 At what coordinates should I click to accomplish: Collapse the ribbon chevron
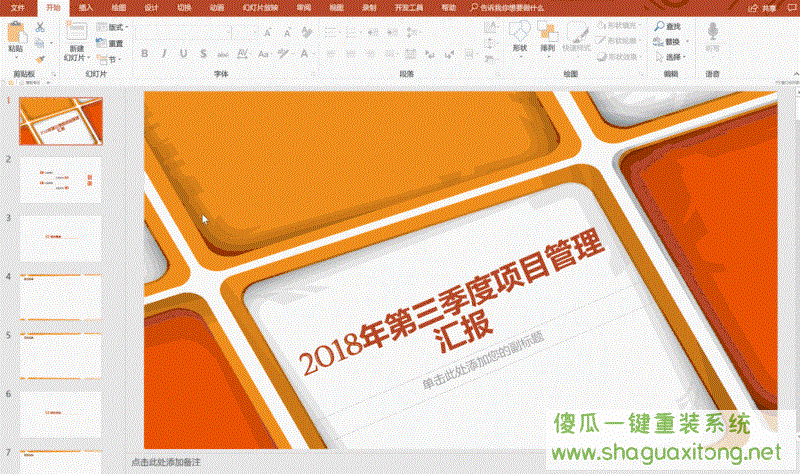795,74
